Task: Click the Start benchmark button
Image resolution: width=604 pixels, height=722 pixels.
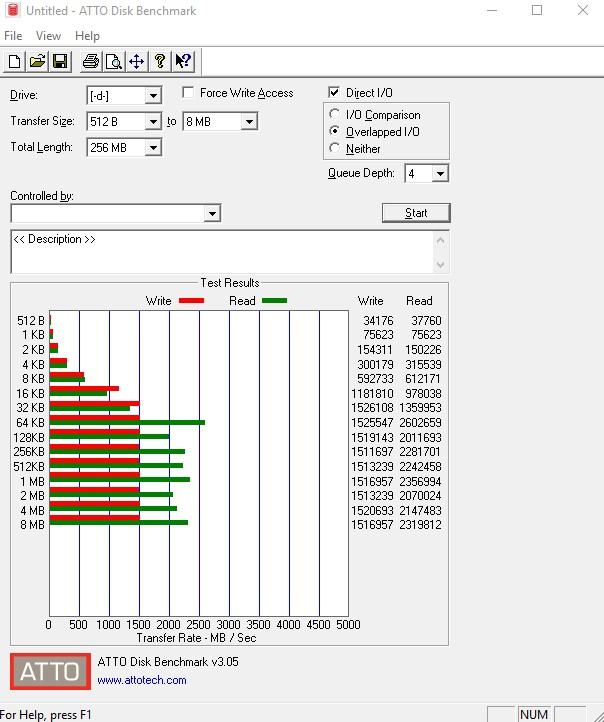Action: pyautogui.click(x=416, y=213)
